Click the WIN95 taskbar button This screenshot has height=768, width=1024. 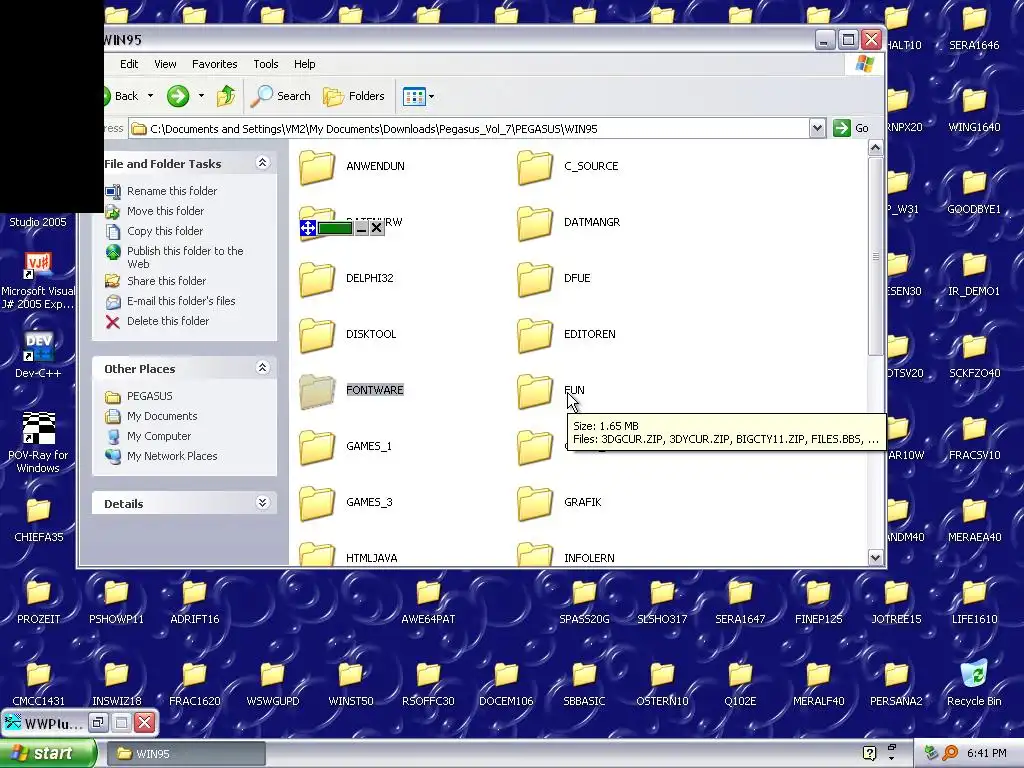[x=185, y=754]
